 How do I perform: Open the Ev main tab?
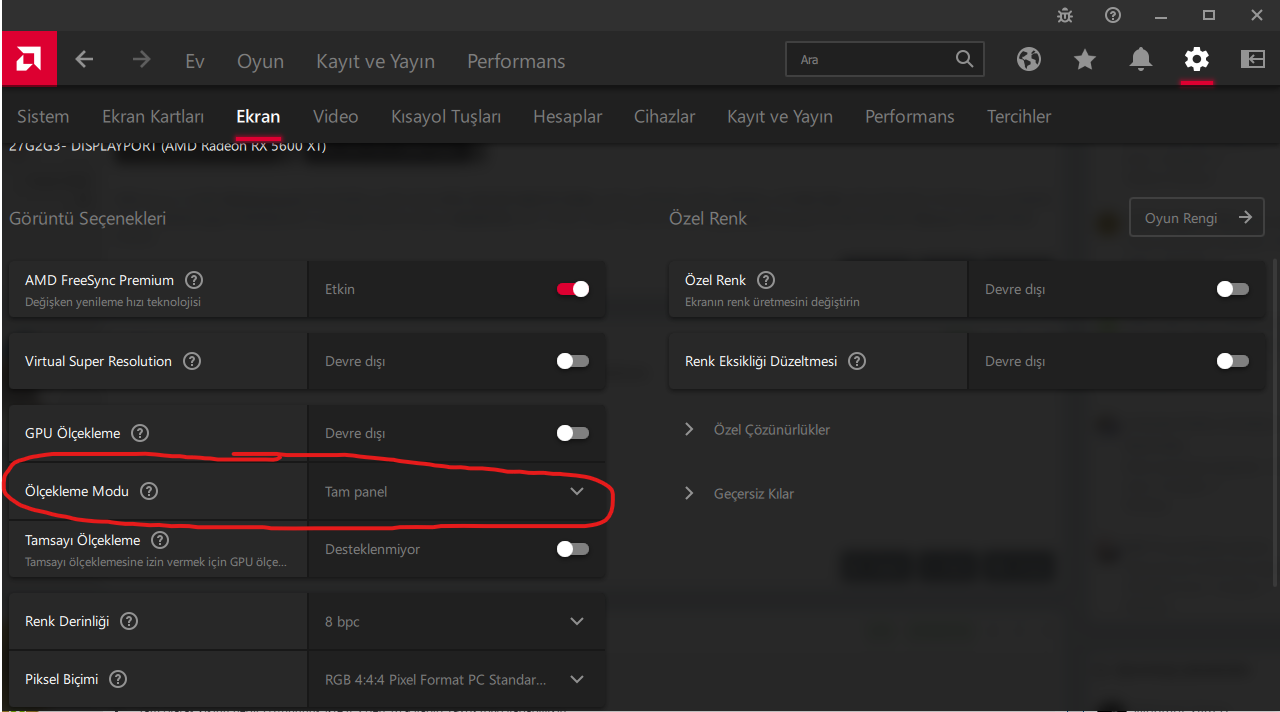point(195,61)
